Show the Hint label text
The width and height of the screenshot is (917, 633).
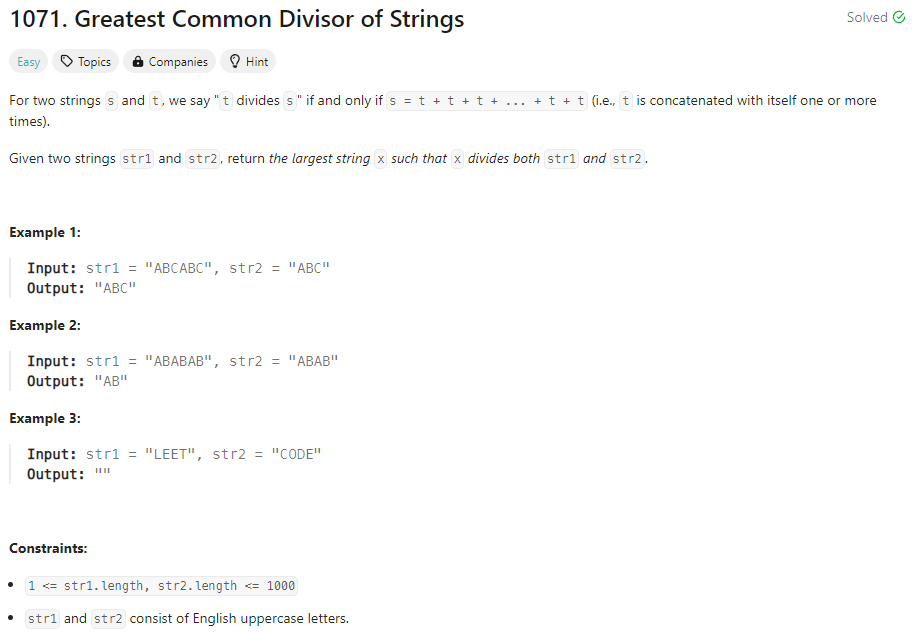pos(257,62)
